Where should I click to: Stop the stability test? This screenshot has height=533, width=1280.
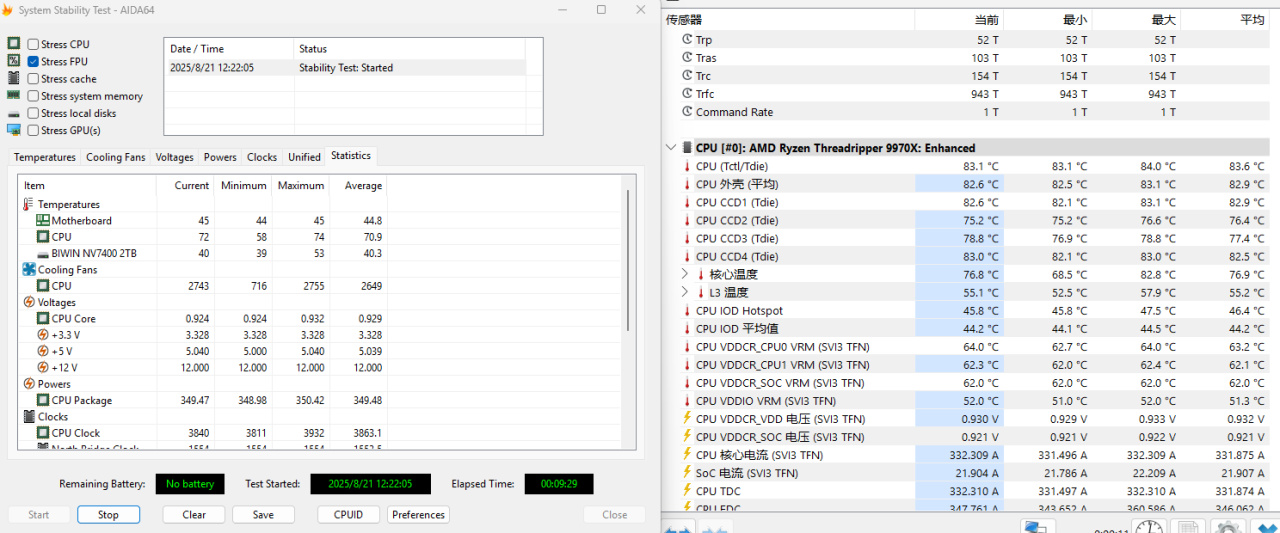[x=108, y=515]
